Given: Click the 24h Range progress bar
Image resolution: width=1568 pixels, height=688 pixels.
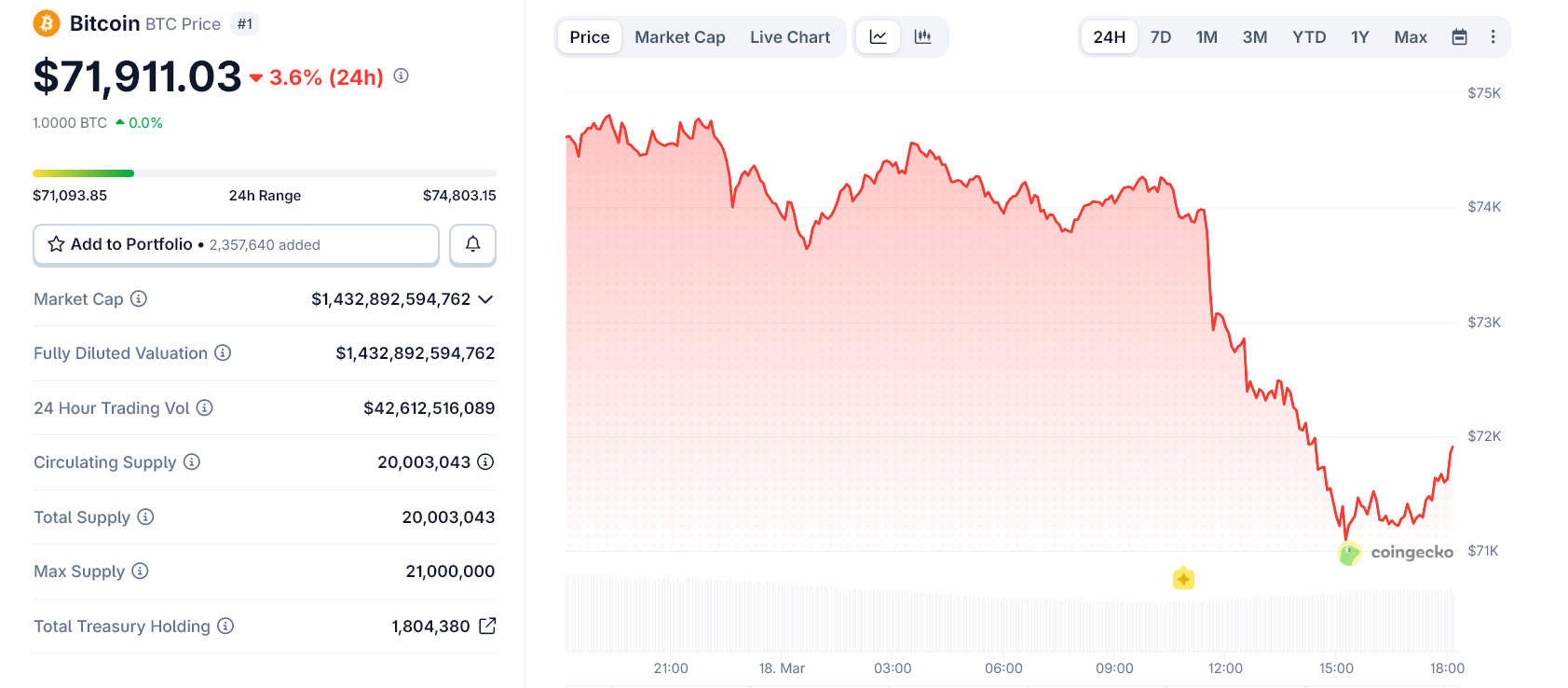Looking at the screenshot, I should pyautogui.click(x=265, y=173).
